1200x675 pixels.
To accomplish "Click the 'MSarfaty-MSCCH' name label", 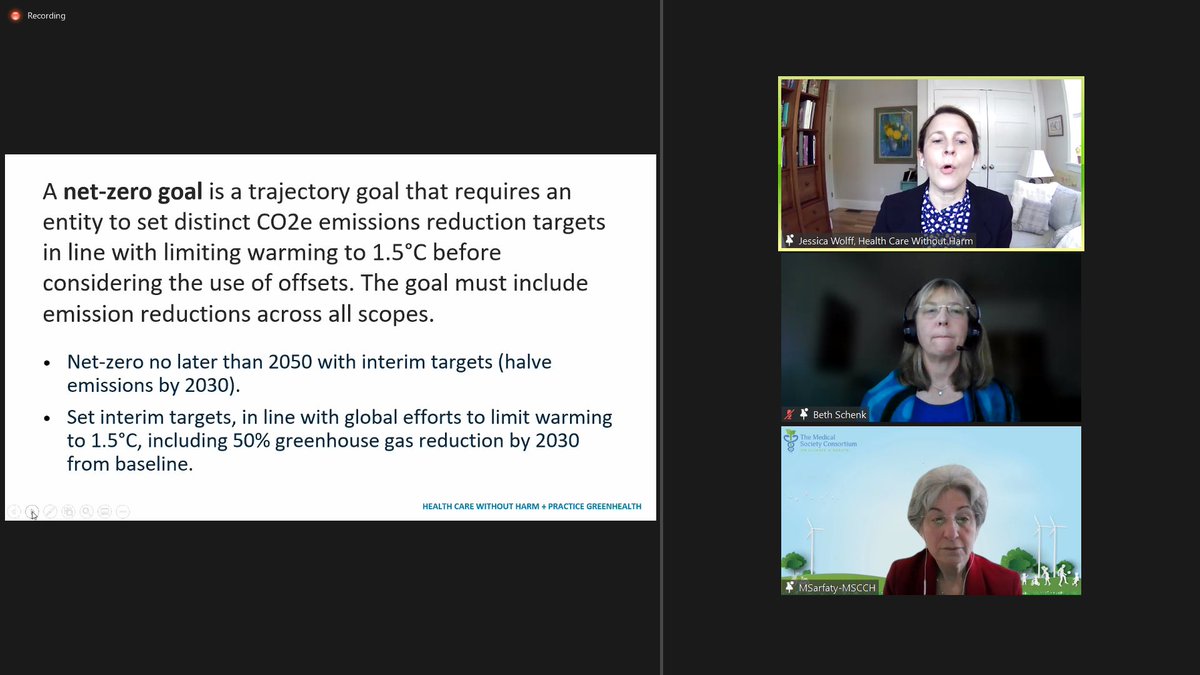I will click(837, 587).
